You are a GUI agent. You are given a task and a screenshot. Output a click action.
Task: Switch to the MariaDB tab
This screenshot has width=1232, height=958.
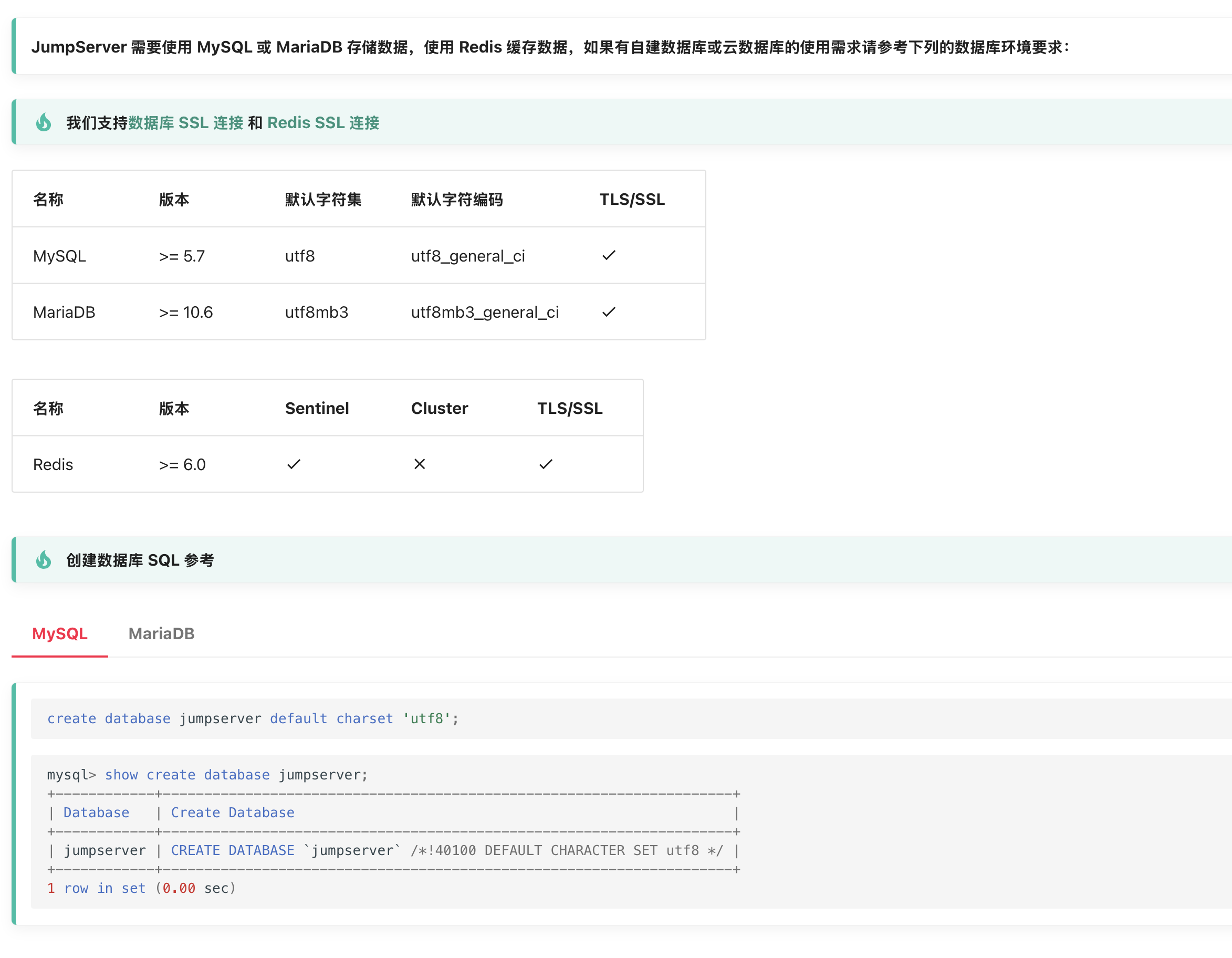pyautogui.click(x=161, y=633)
